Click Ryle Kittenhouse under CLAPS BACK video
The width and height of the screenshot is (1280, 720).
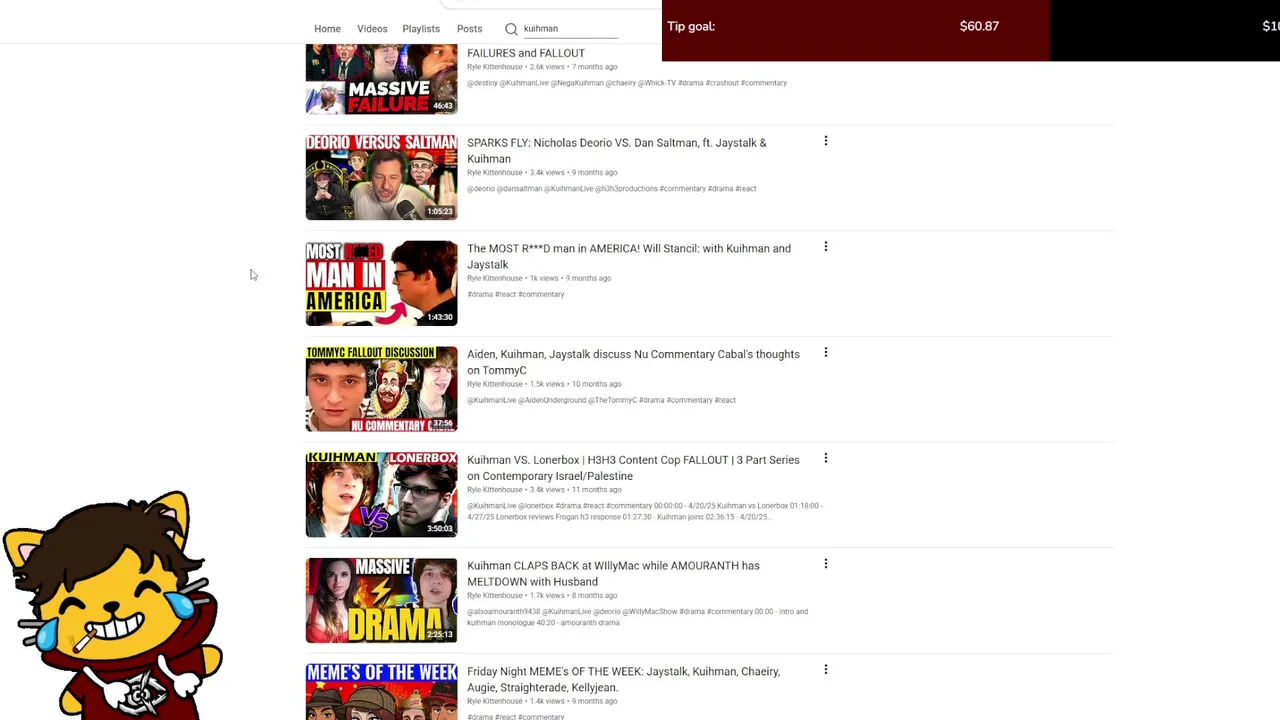click(495, 595)
